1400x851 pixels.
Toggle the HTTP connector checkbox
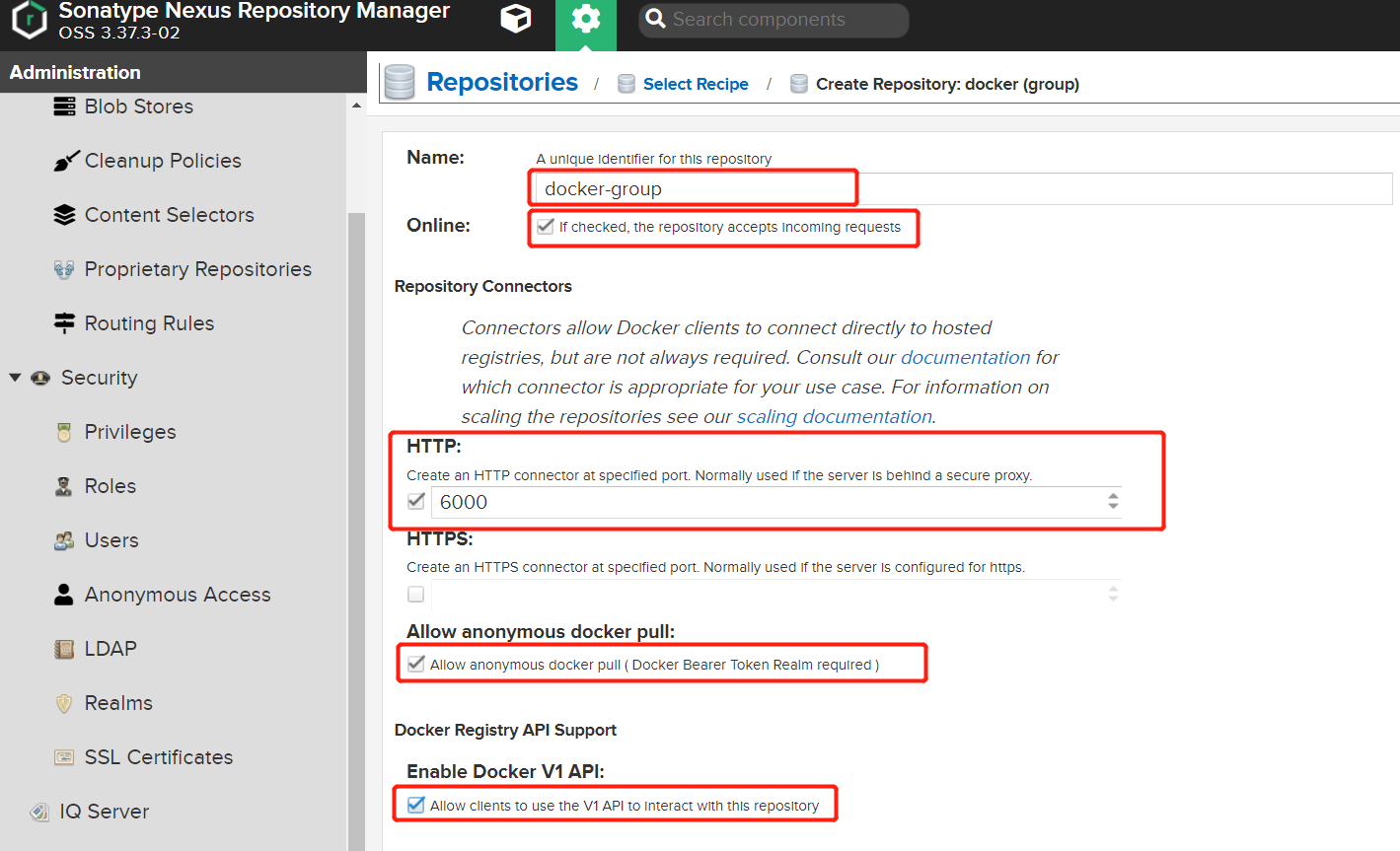pos(416,501)
